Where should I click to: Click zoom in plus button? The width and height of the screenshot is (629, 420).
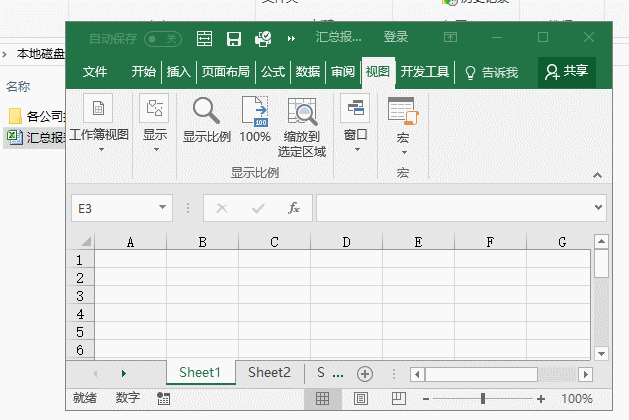(541, 399)
